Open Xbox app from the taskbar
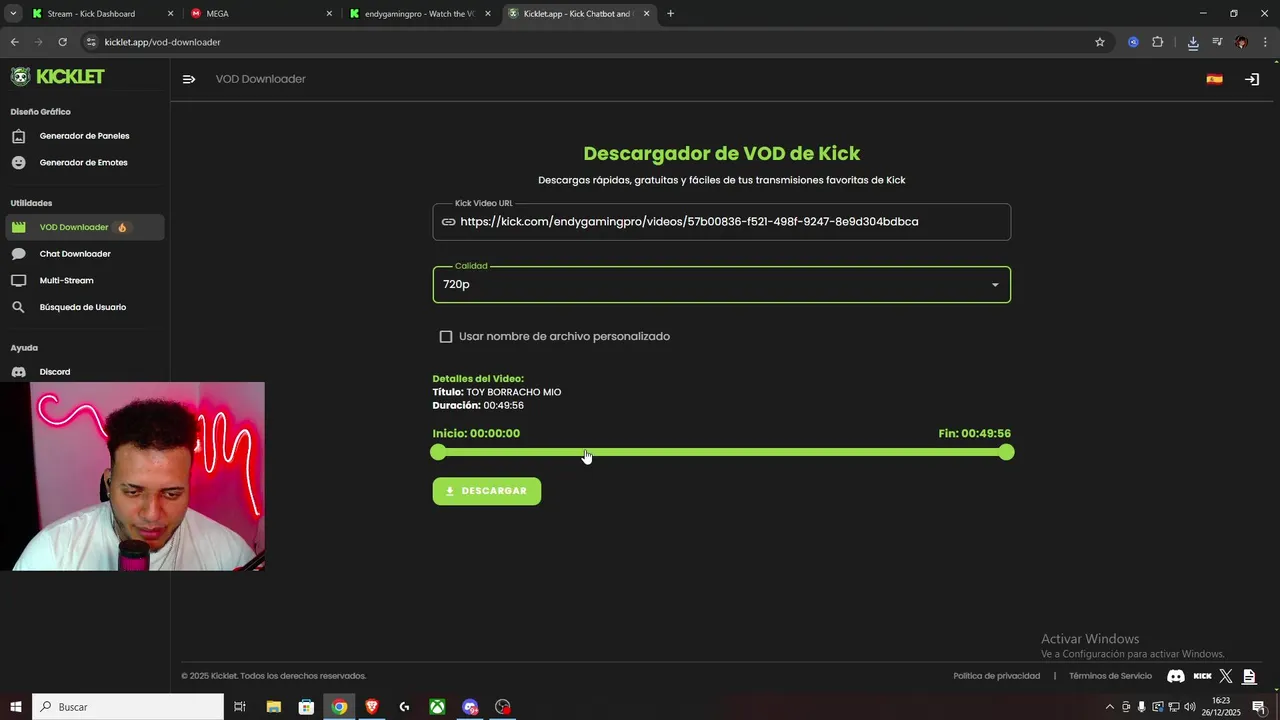 click(x=437, y=707)
